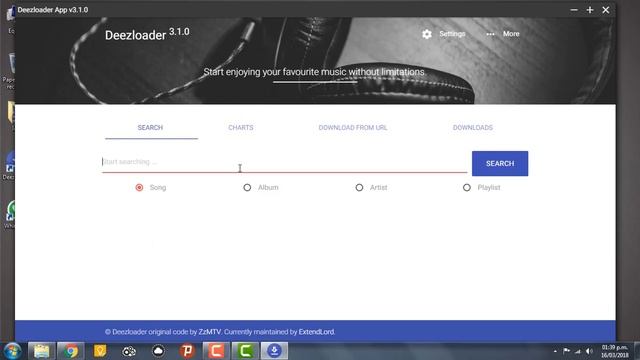
Task: Maximize the Deezloader window with plus icon
Action: click(590, 10)
